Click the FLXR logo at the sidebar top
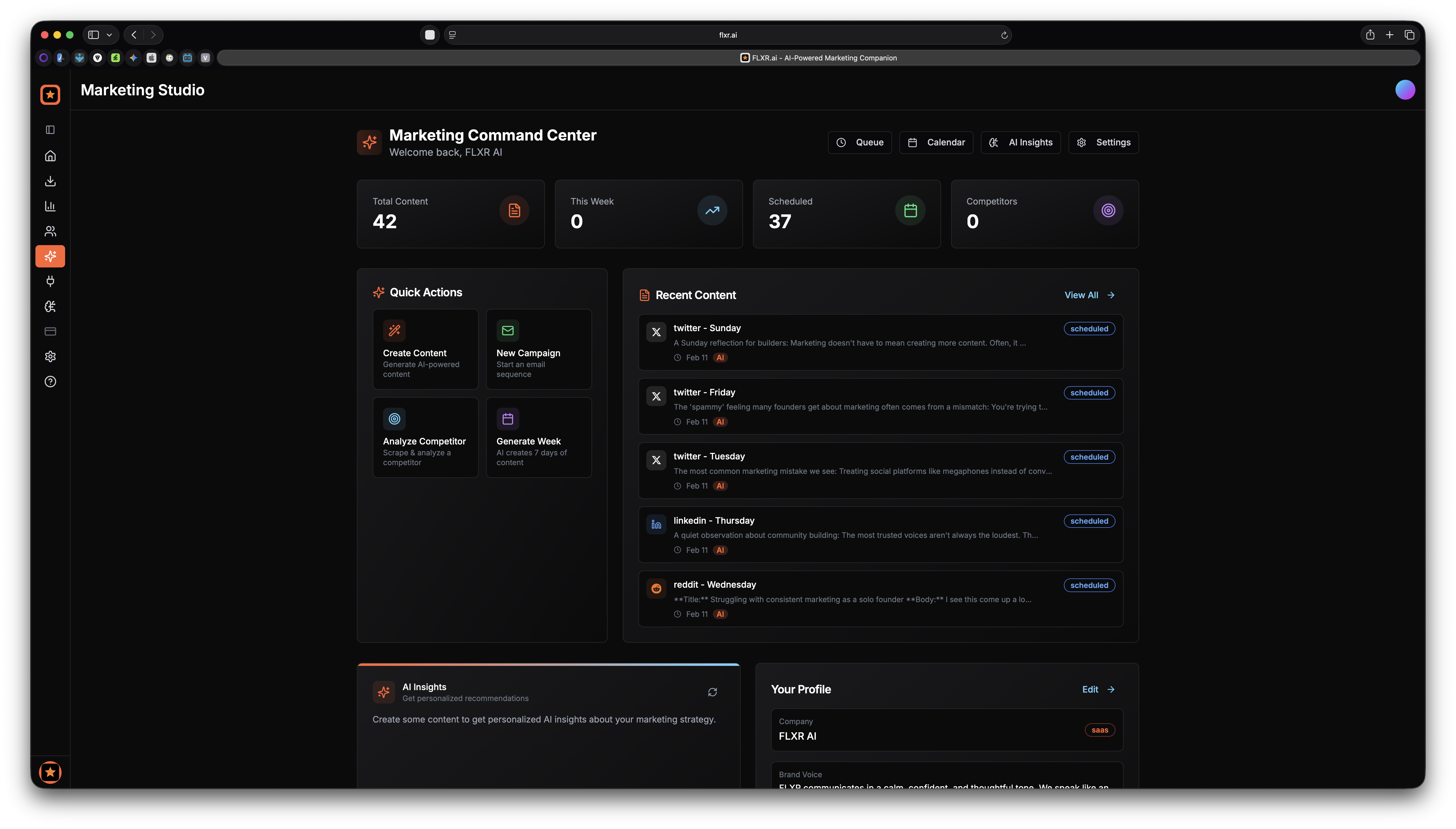Viewport: 1456px width, 829px height. (50, 95)
